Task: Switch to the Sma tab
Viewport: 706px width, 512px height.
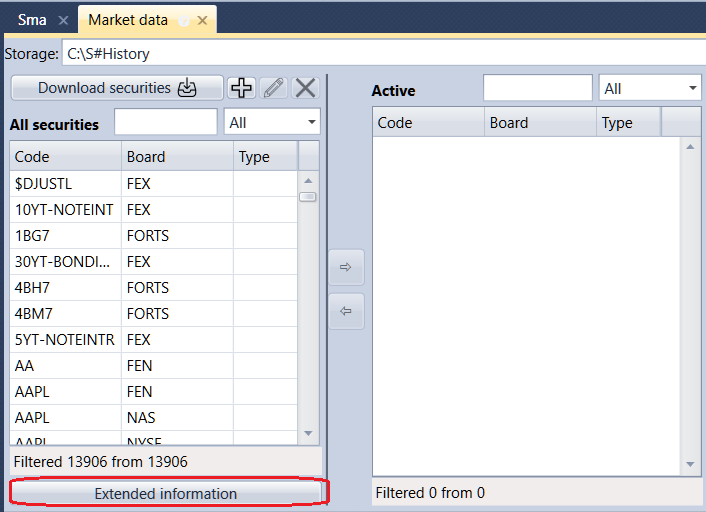Action: (x=32, y=20)
